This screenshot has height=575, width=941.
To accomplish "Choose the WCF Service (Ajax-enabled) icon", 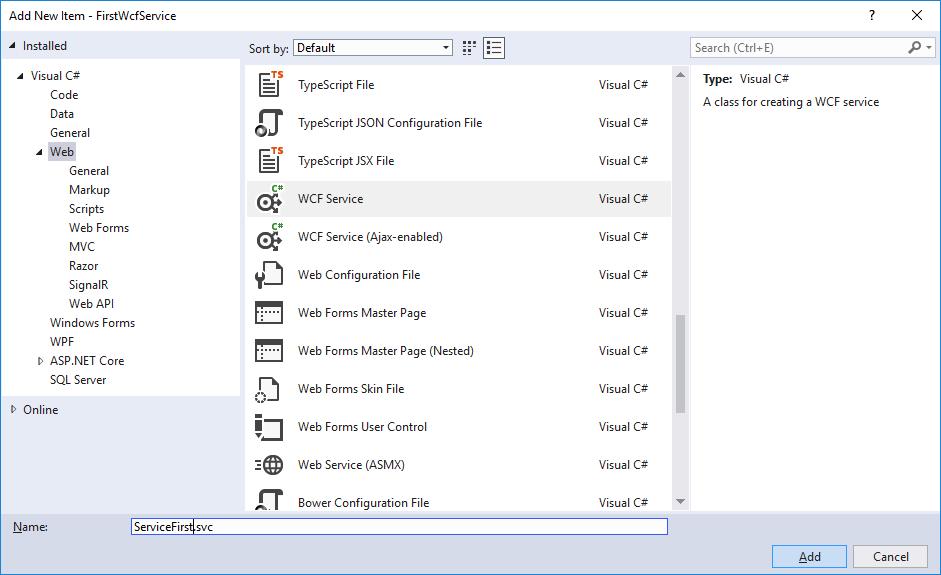I will (x=269, y=236).
